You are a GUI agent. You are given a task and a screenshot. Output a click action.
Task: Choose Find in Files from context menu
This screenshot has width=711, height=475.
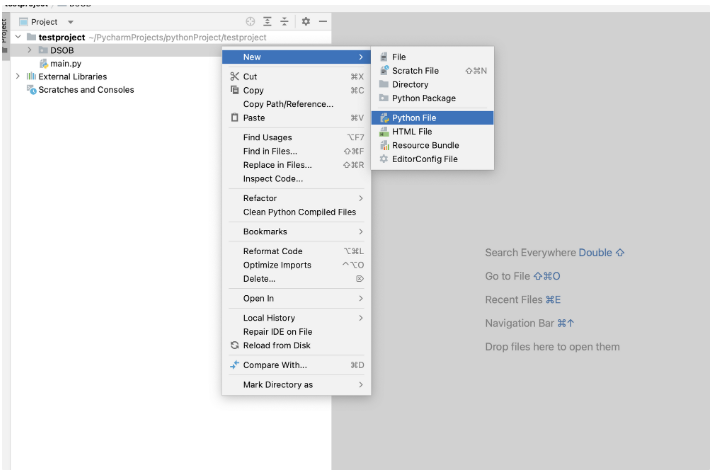pyautogui.click(x=297, y=151)
